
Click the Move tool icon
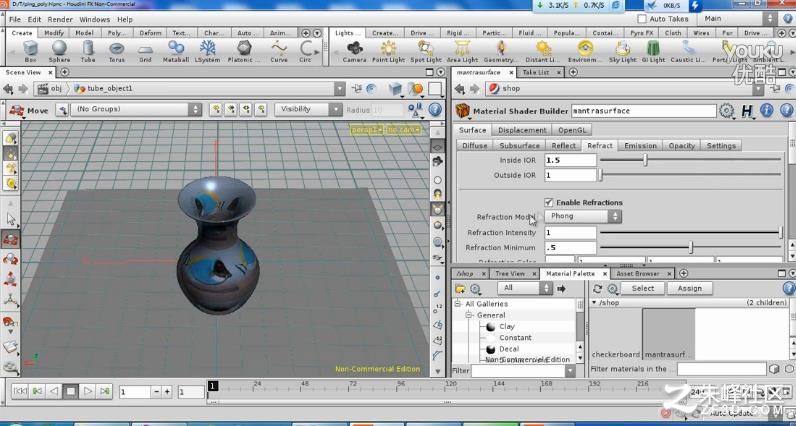pyautogui.click(x=16, y=110)
